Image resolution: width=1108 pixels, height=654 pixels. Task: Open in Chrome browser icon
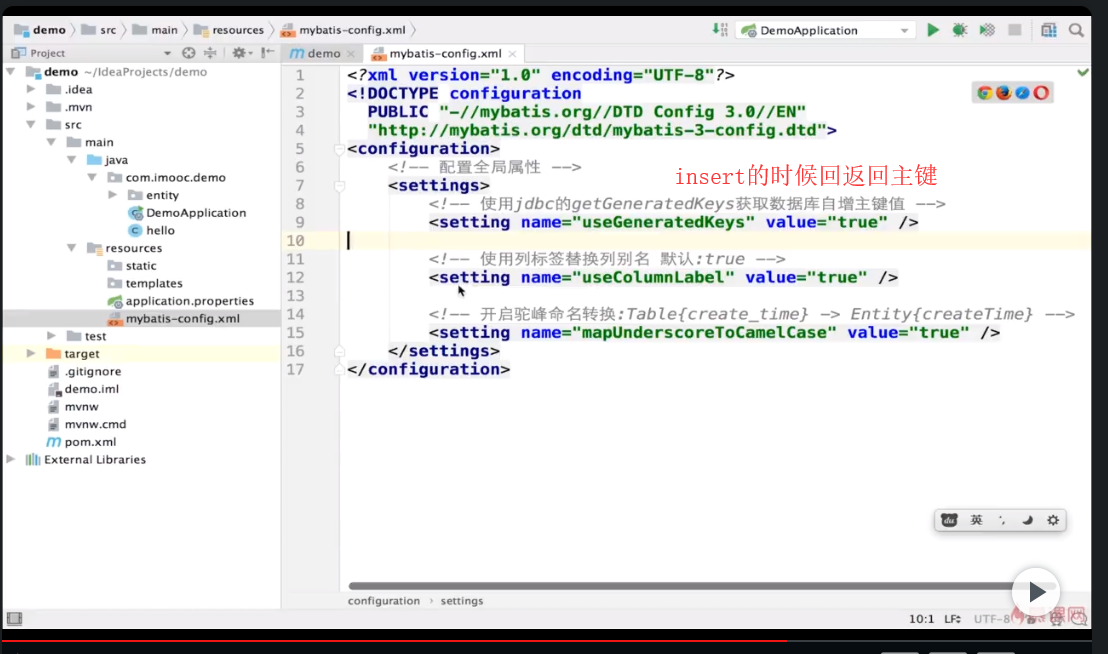tap(984, 93)
